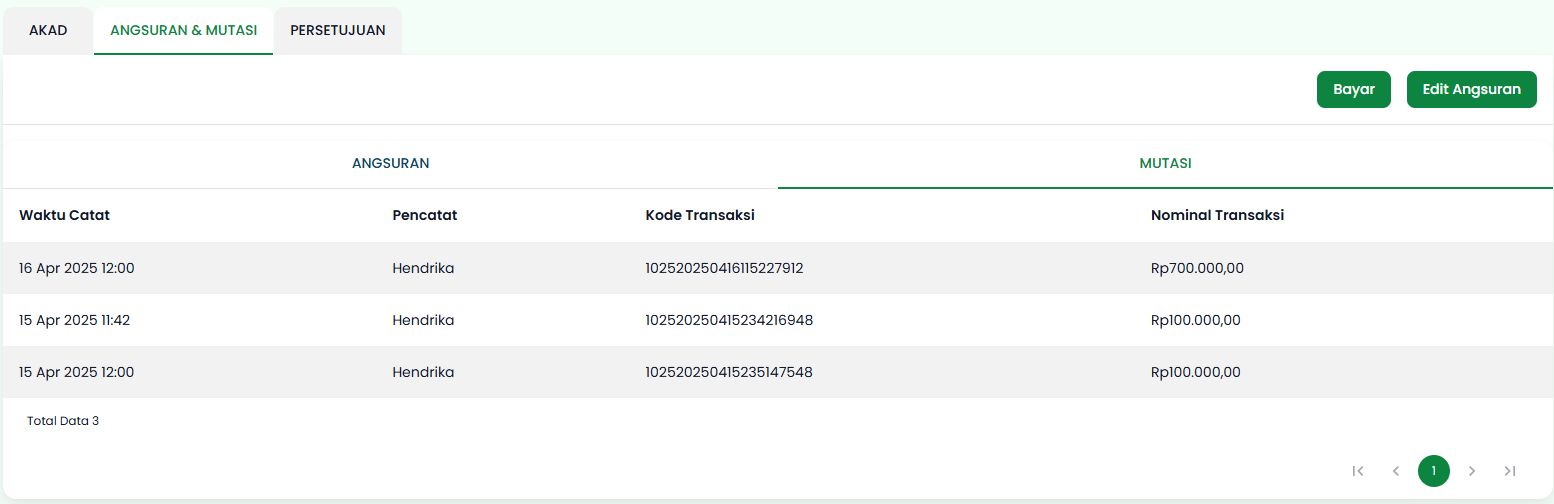1554x504 pixels.
Task: Jump to last page pagination icon
Action: [1510, 471]
